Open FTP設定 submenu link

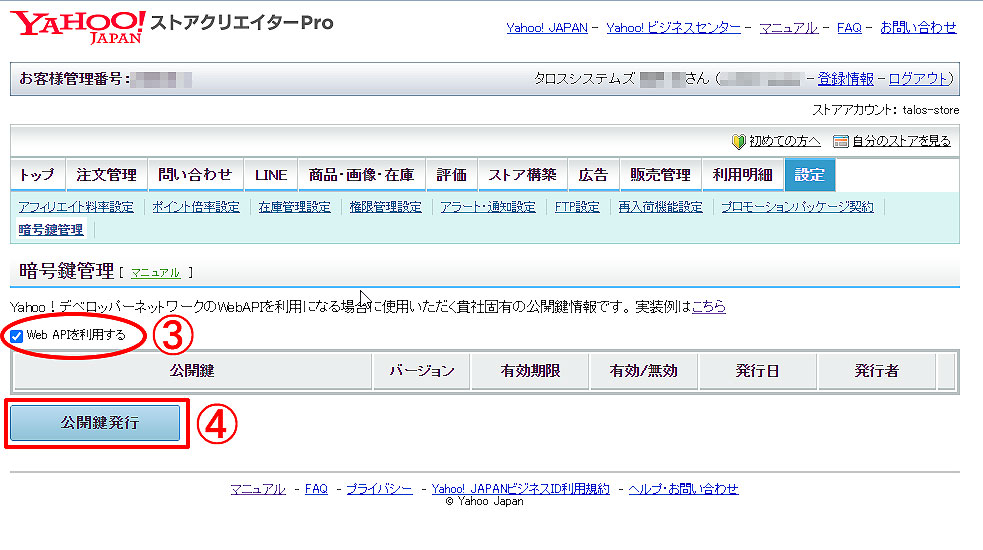[x=577, y=207]
